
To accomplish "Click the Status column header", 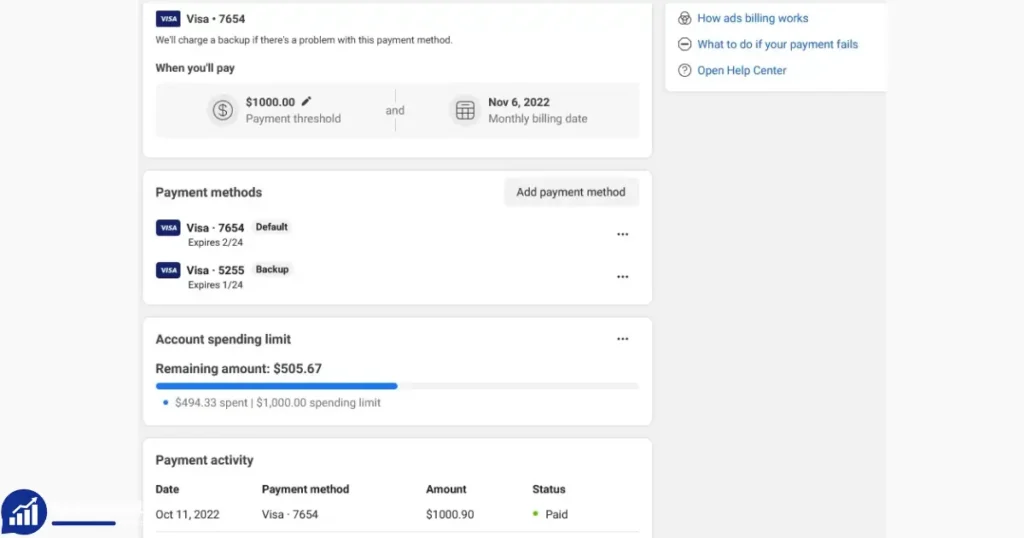I will pyautogui.click(x=549, y=489).
